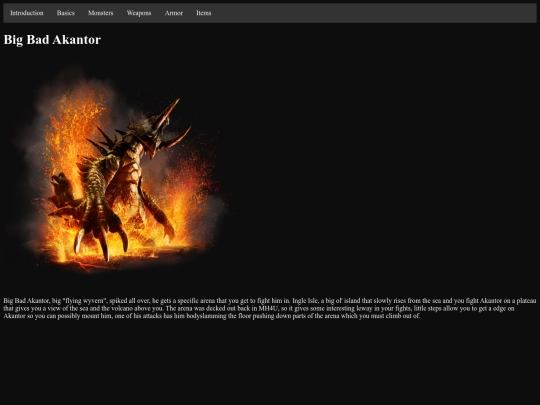The image size is (540, 405).
Task: Open the Introduction nav link
Action: (x=27, y=13)
